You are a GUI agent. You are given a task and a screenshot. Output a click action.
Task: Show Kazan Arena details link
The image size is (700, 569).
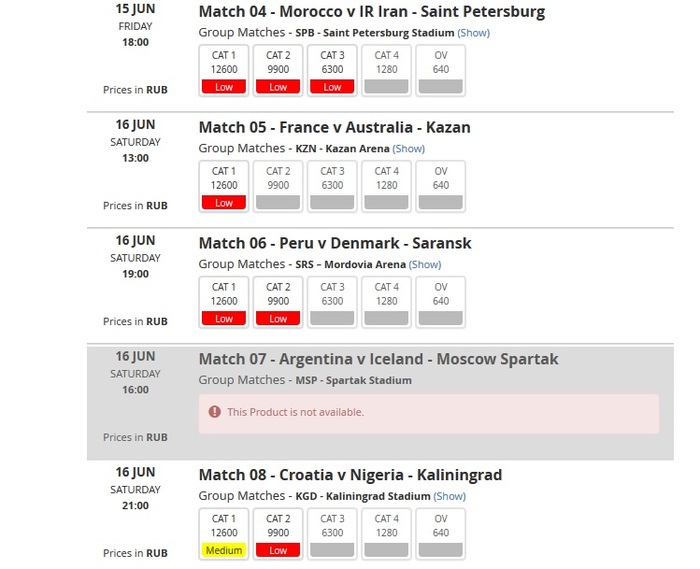pyautogui.click(x=408, y=149)
